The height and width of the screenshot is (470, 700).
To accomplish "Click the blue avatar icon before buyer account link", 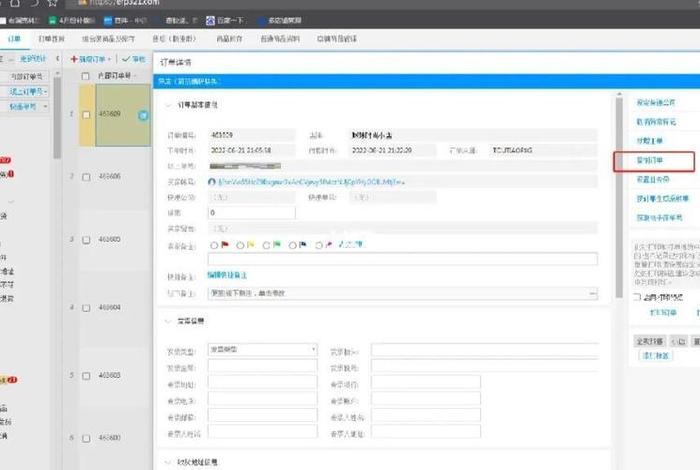I will [x=212, y=182].
